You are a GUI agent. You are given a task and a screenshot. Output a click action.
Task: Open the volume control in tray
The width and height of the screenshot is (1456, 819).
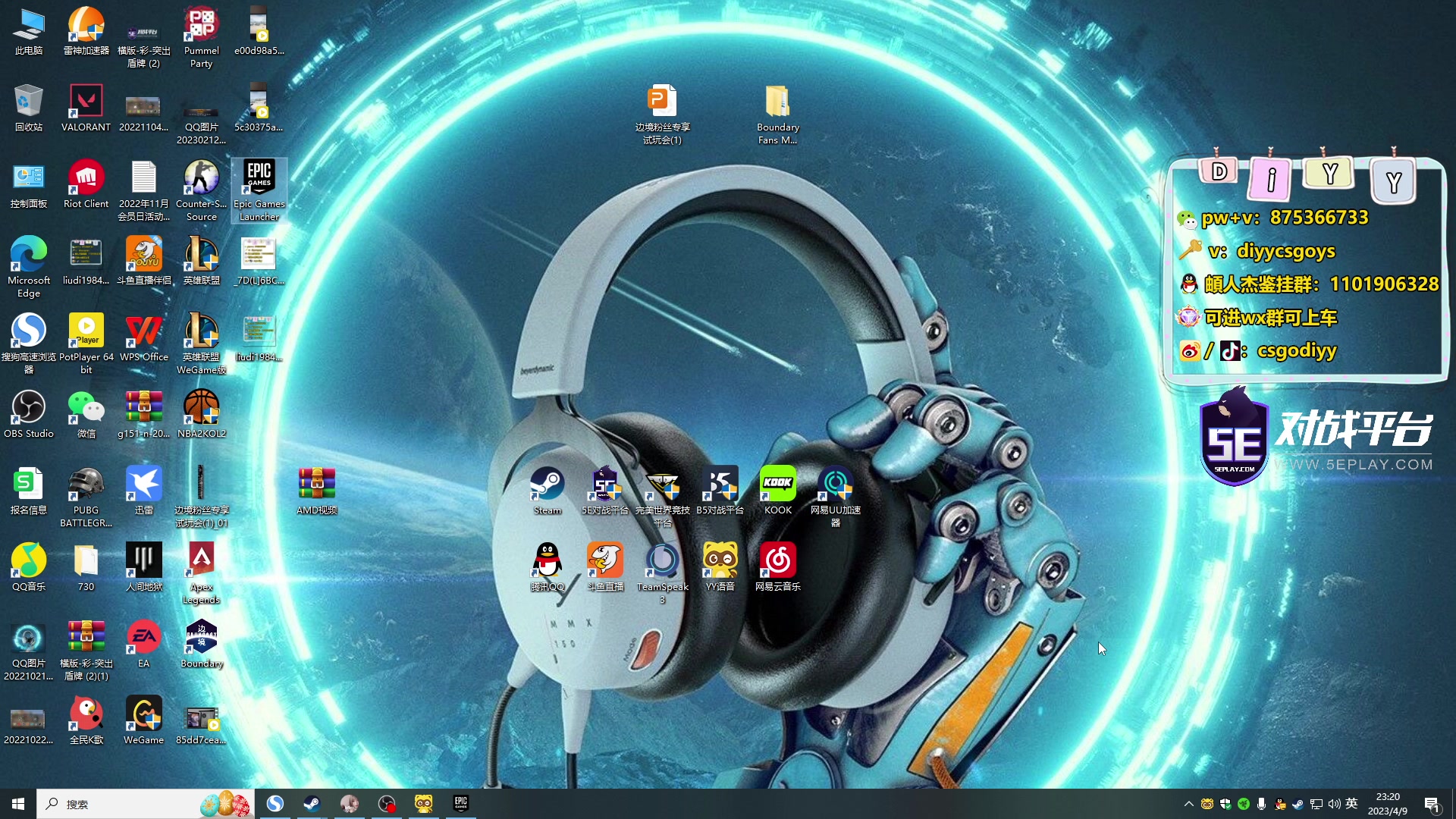point(1334,804)
